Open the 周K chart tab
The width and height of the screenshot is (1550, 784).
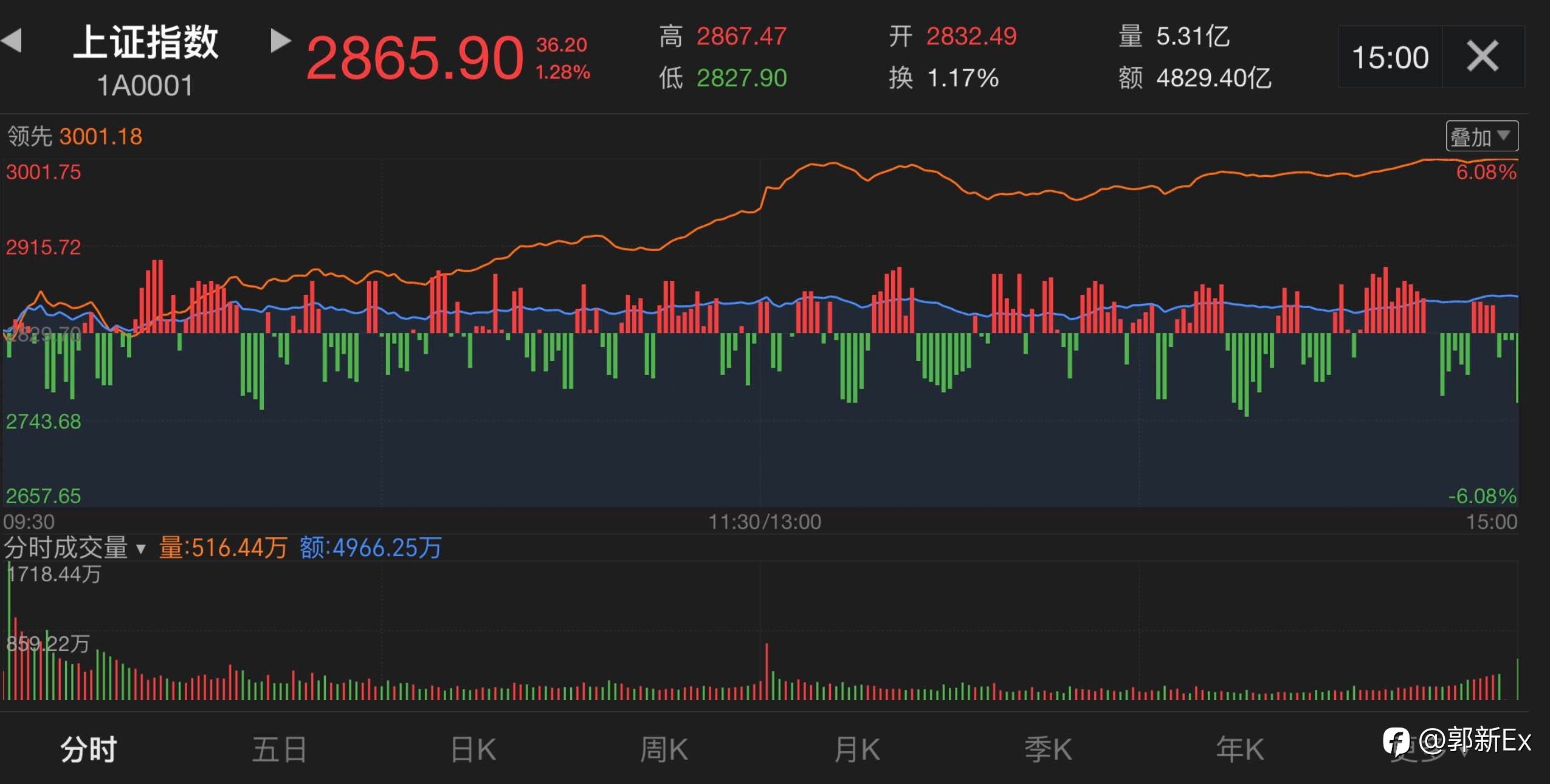pos(664,749)
